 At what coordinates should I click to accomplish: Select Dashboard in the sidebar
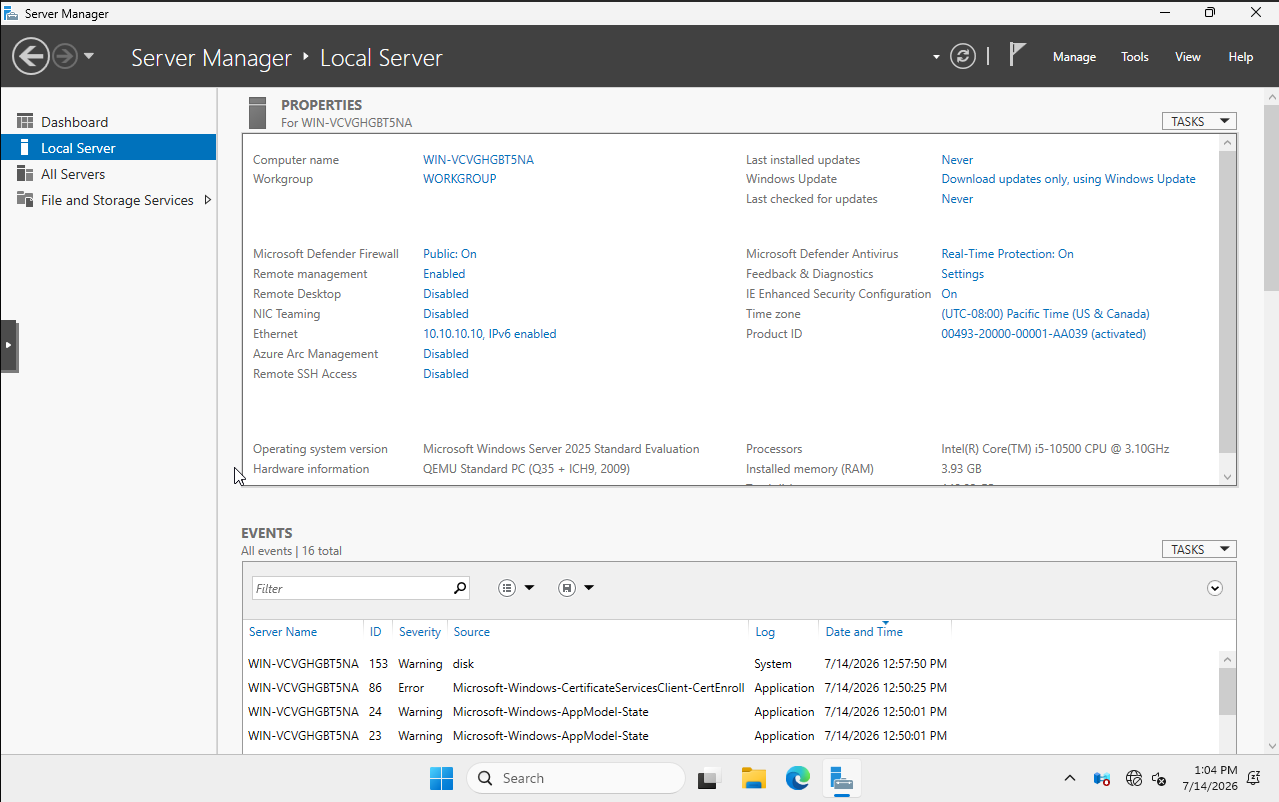point(108,122)
